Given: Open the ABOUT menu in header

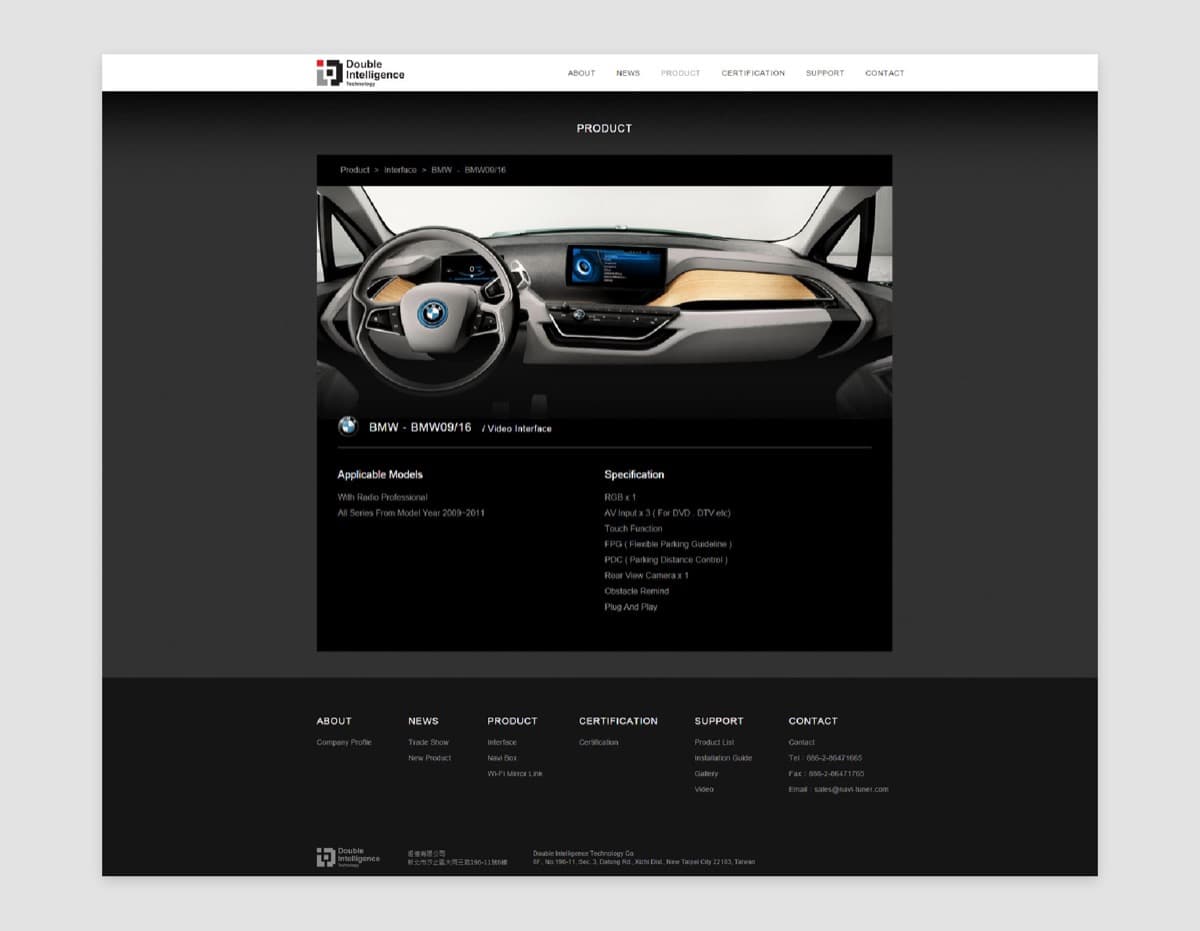Looking at the screenshot, I should [x=581, y=73].
